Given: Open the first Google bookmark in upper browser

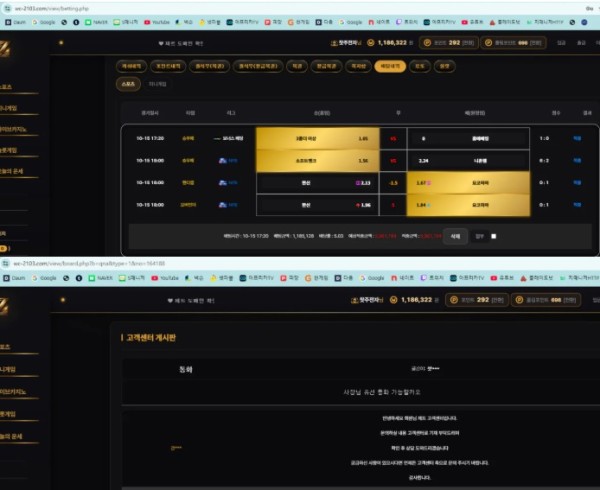Looking at the screenshot, I should click(44, 22).
